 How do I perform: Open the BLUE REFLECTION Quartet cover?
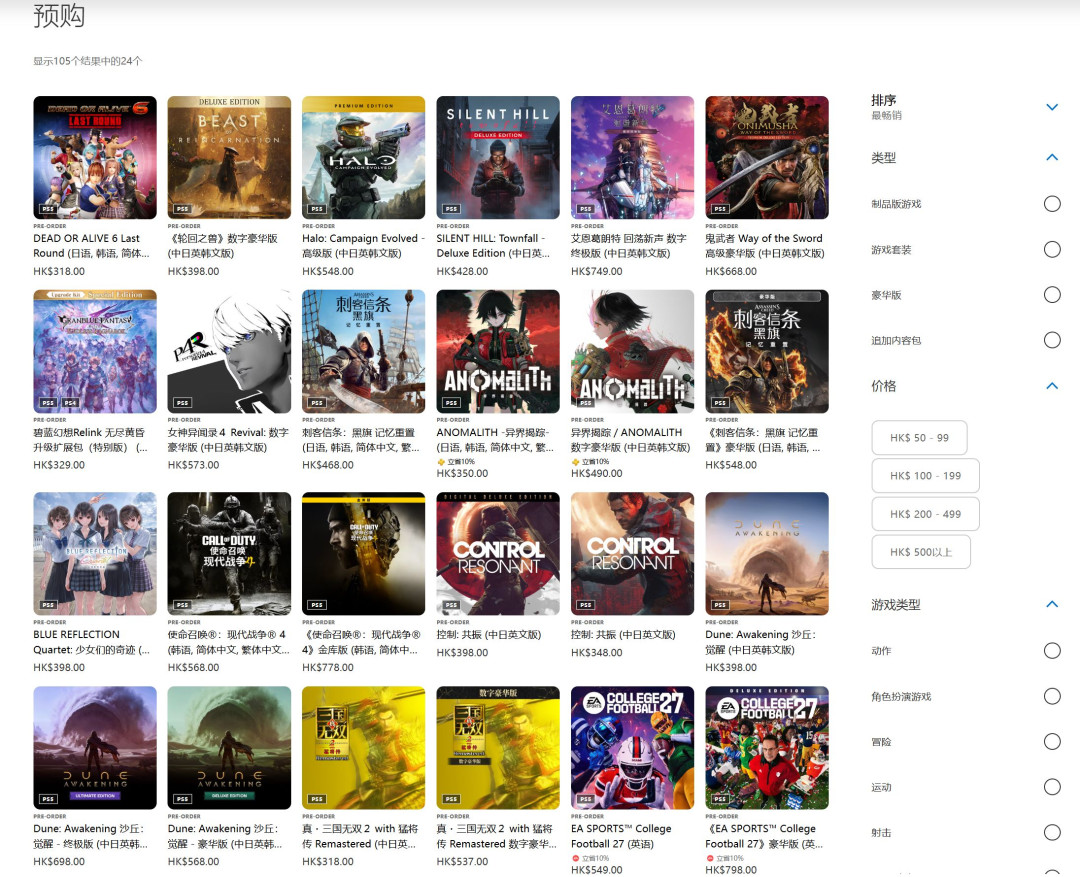point(95,554)
